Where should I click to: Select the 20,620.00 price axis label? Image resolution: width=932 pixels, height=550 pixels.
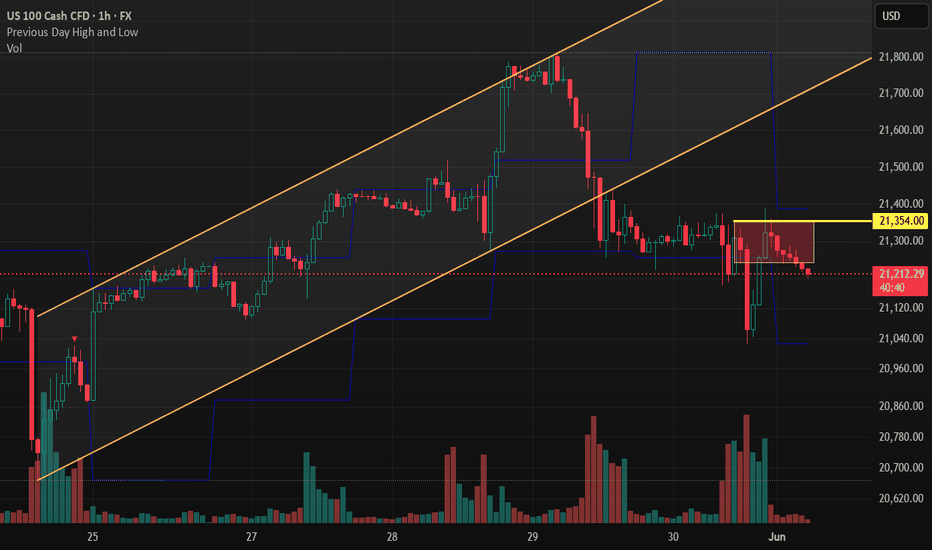pos(901,498)
